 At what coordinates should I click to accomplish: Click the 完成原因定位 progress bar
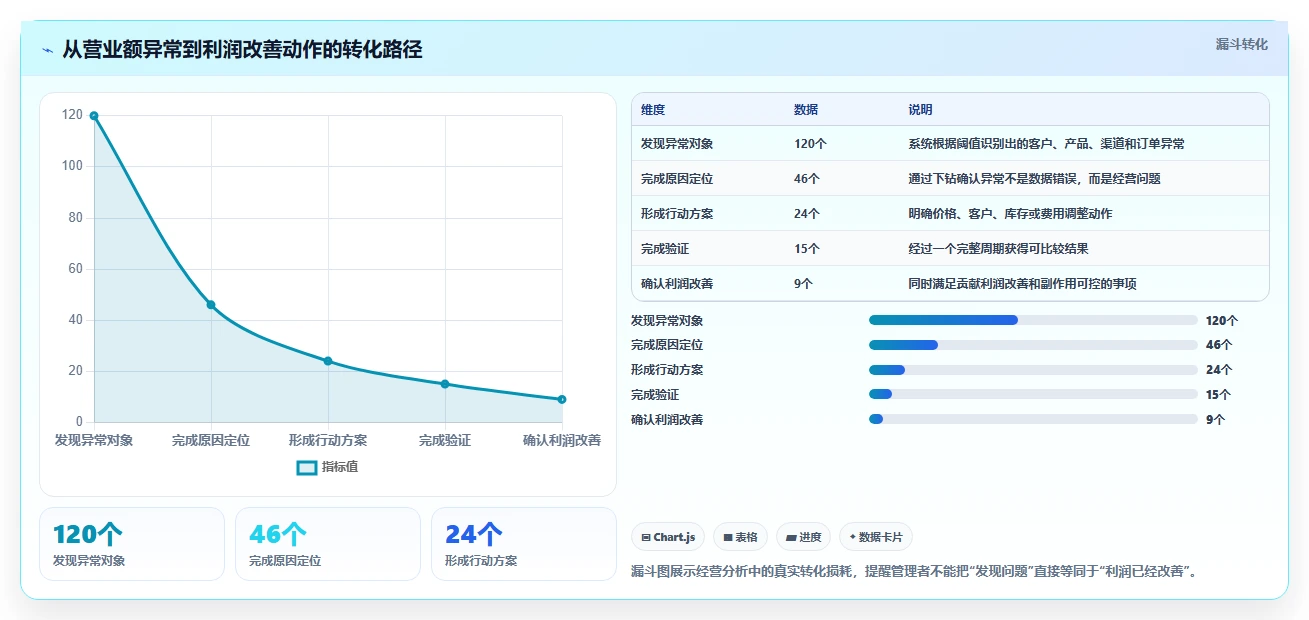[x=1033, y=345]
